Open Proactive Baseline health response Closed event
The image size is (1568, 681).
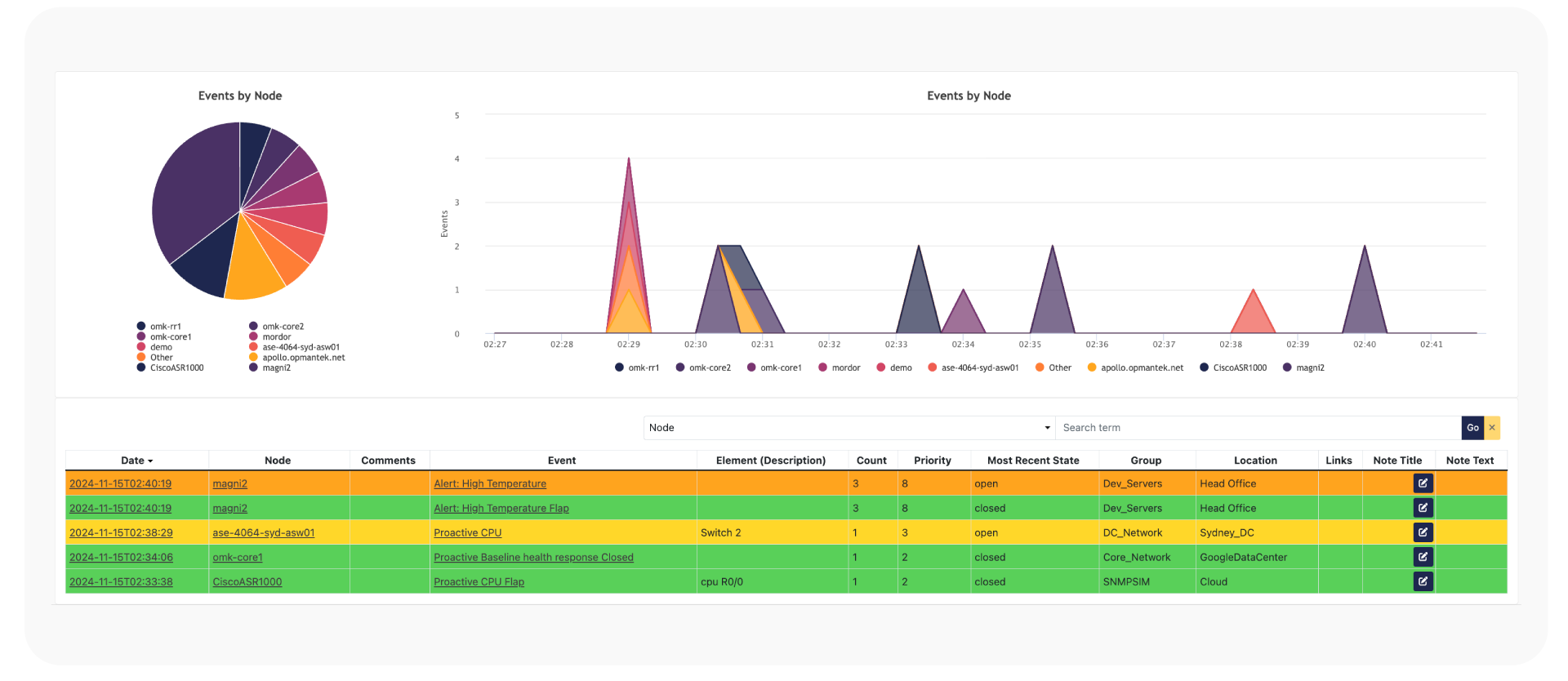click(533, 557)
